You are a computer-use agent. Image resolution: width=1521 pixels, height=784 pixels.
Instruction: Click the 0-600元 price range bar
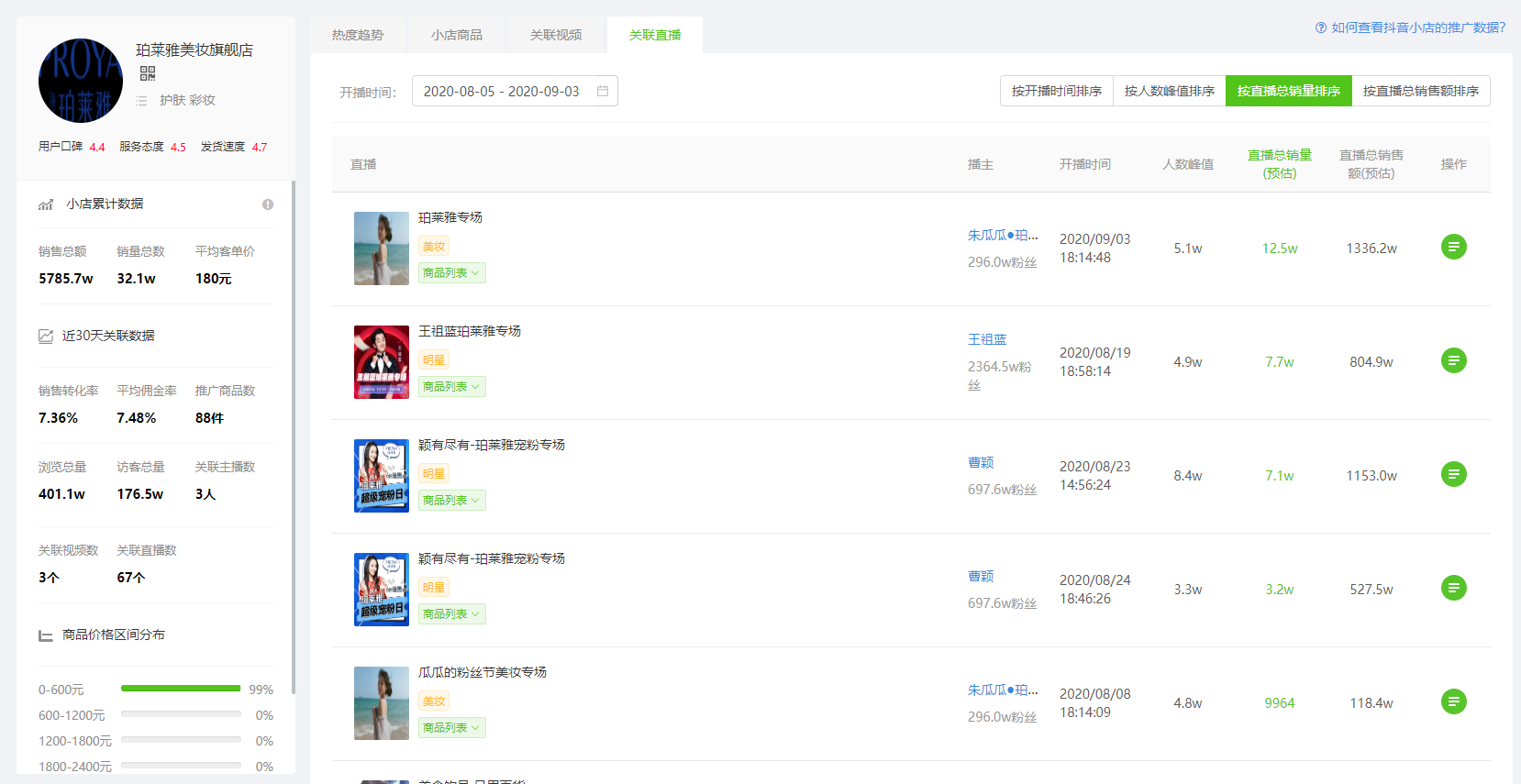coord(181,689)
